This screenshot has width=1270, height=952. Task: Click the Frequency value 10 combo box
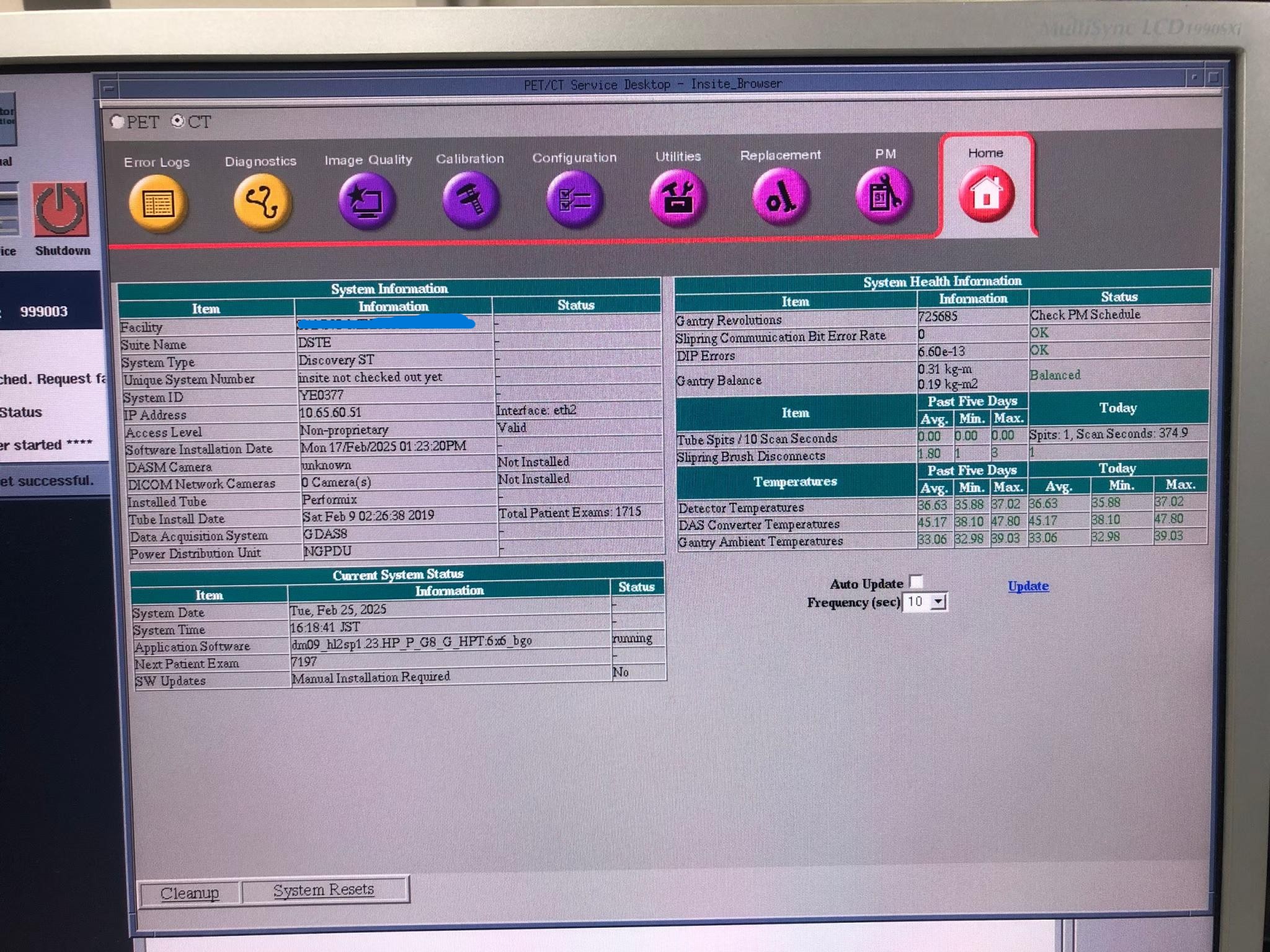[917, 601]
